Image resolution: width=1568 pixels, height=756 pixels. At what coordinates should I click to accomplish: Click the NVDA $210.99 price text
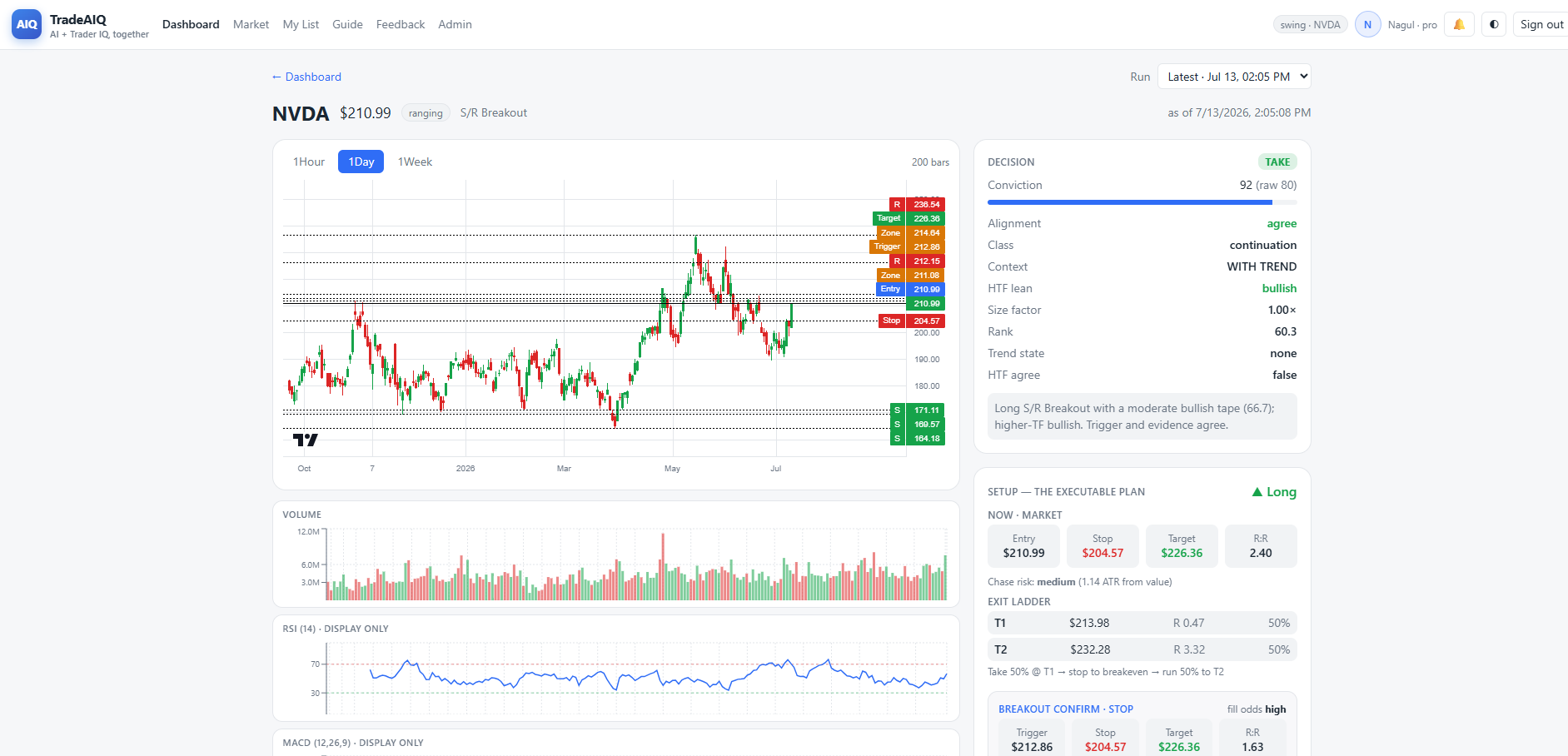[365, 113]
